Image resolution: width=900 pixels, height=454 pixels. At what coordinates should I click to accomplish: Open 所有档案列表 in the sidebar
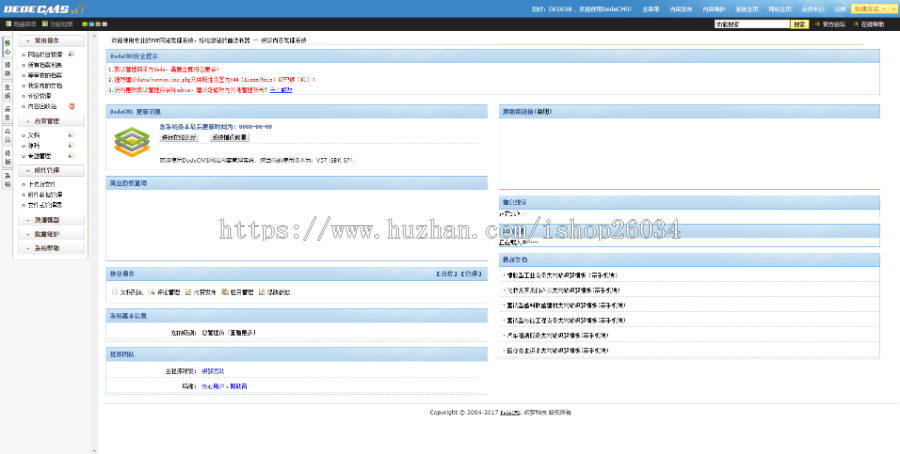point(44,65)
